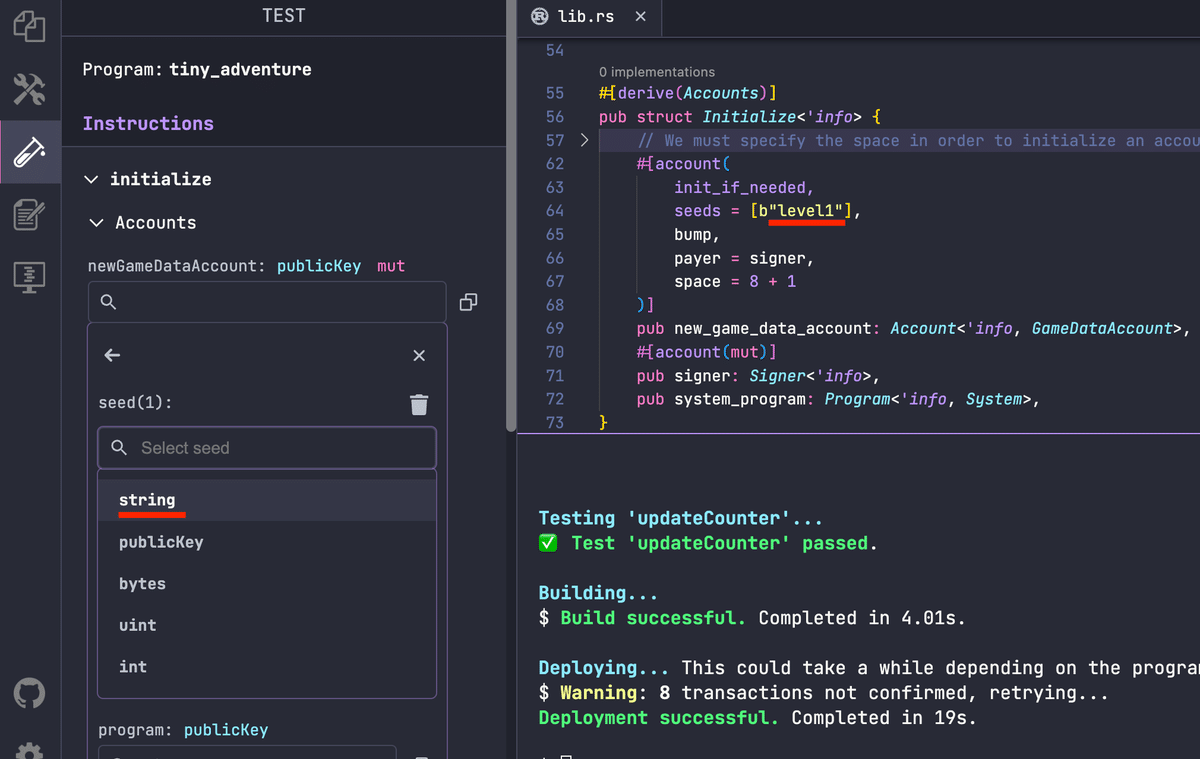Screen dimensions: 1200x759
Task: Click the payer = signer code line
Action: pyautogui.click(x=744, y=258)
